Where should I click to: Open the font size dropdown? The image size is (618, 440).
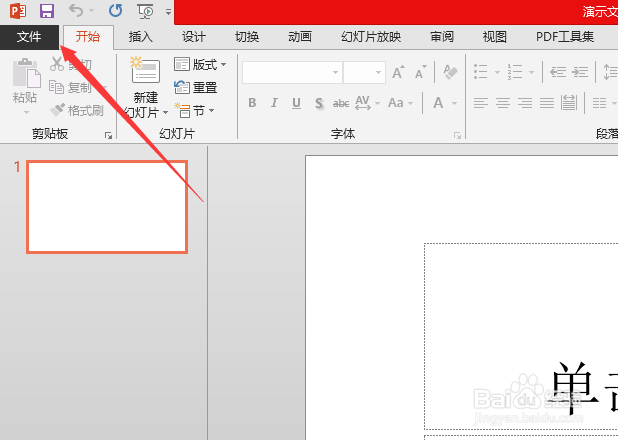(378, 73)
